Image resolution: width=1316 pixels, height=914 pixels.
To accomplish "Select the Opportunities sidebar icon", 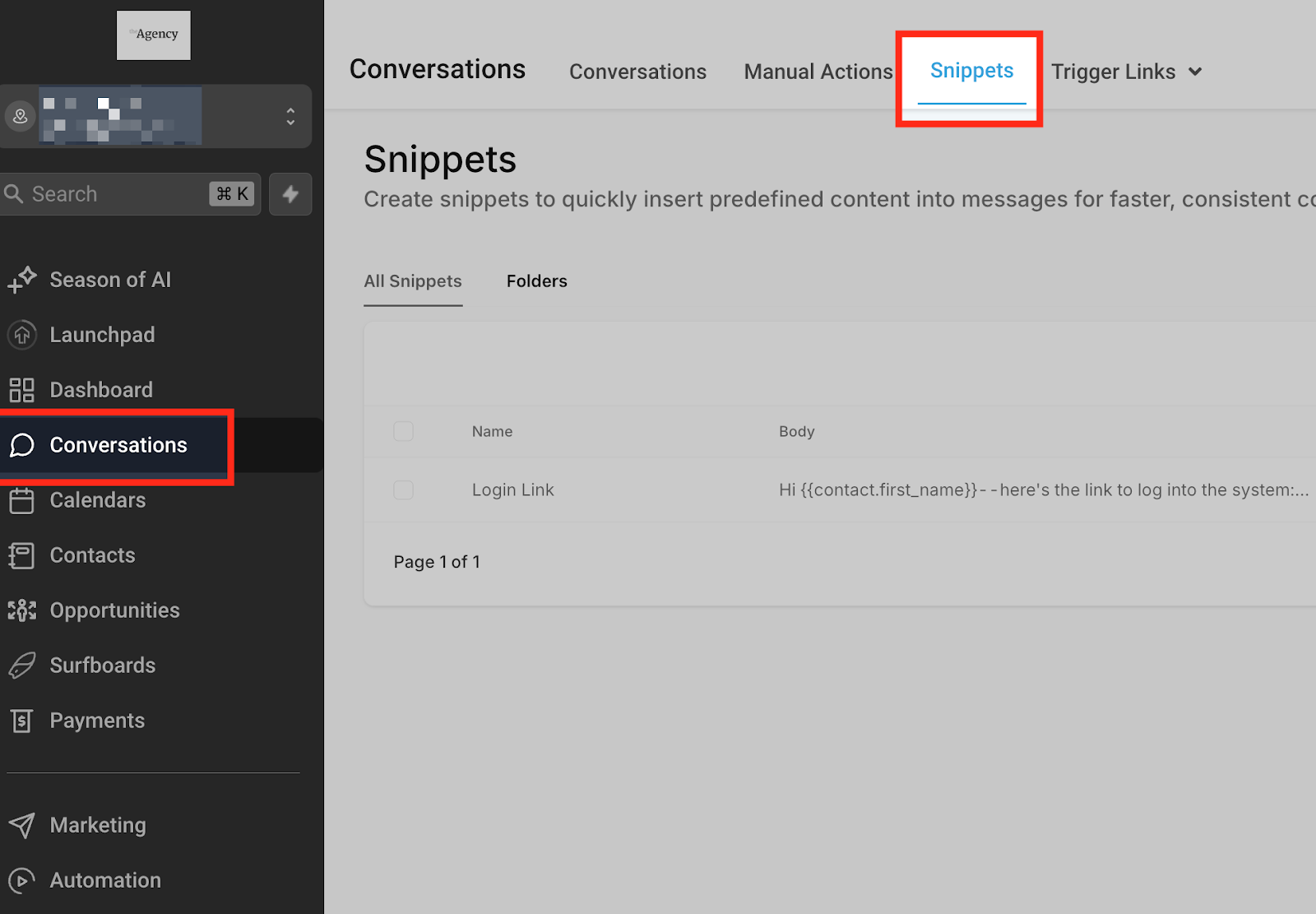I will (x=22, y=610).
